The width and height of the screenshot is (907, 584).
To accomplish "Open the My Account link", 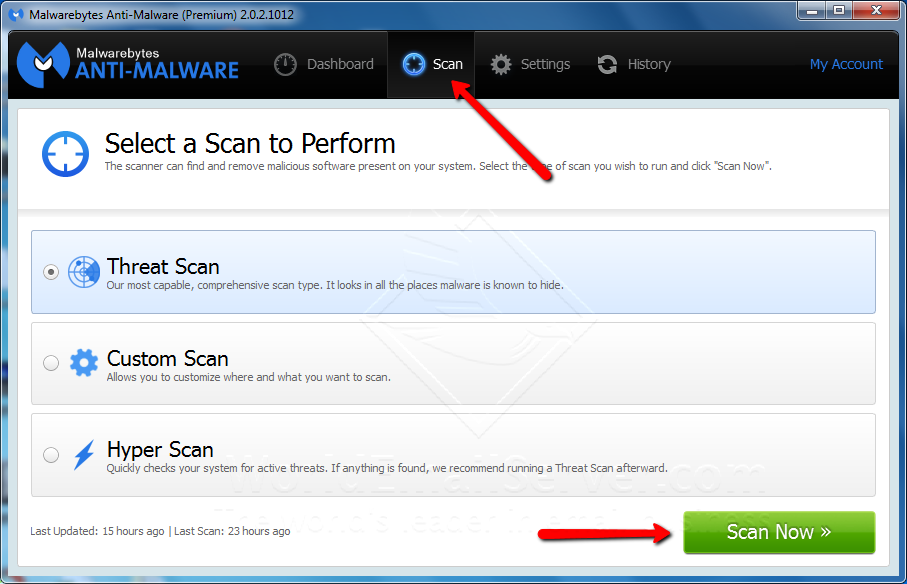I will 846,64.
